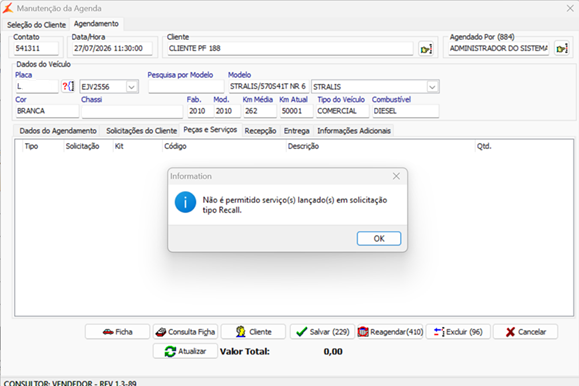This screenshot has width=579, height=386.
Task: Click the Cancelar button
Action: point(525,332)
